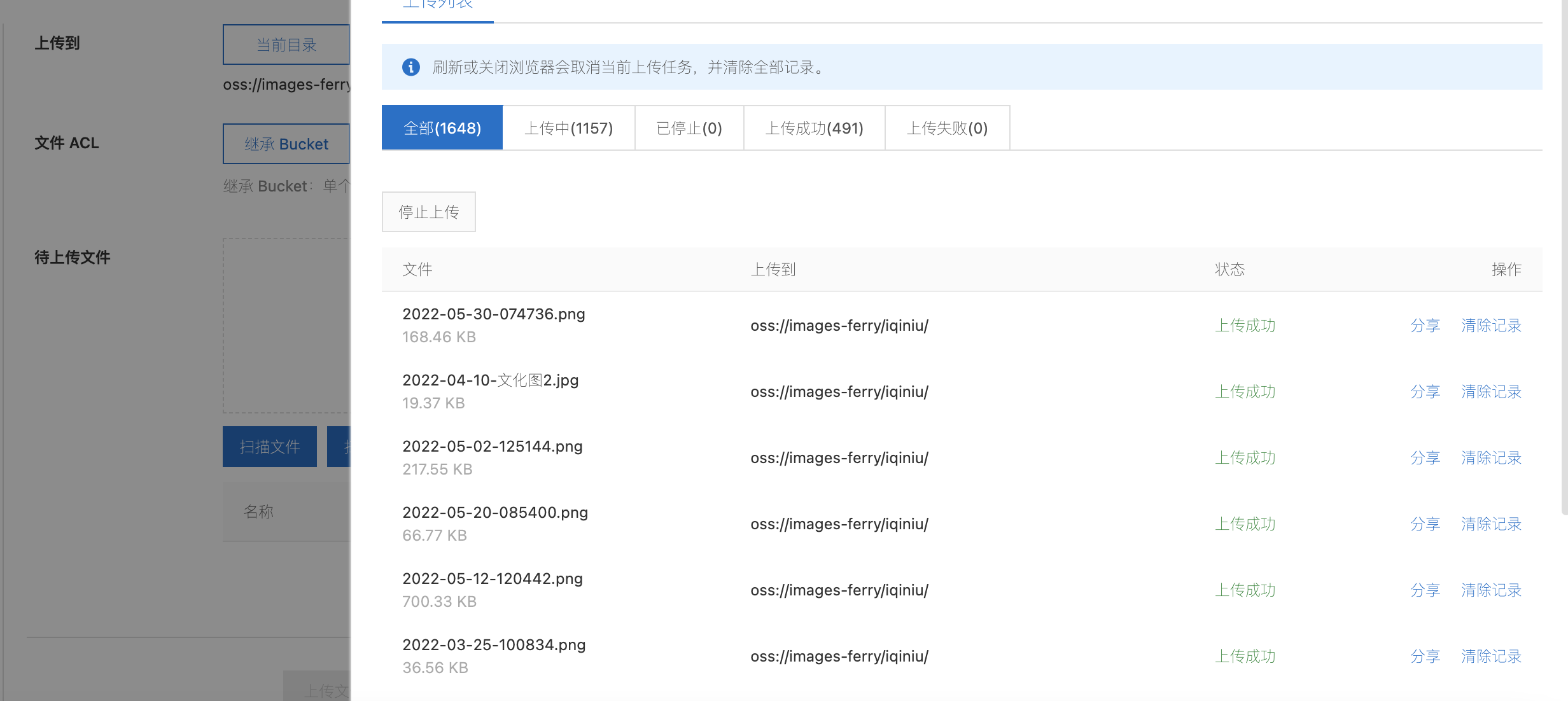Clear record for 2022-05-30-074736.png

point(1491,326)
